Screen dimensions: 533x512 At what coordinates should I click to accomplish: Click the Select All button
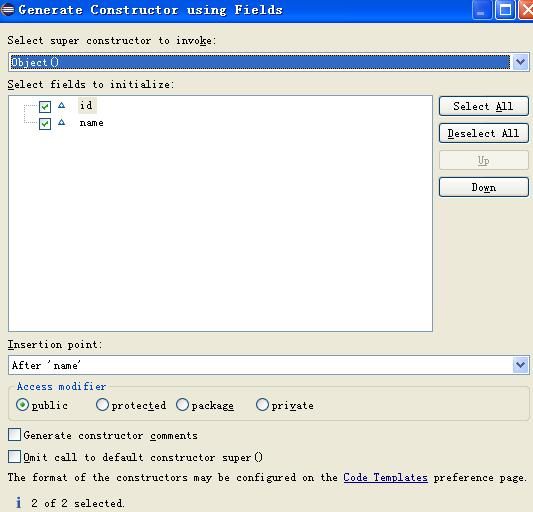tap(484, 106)
